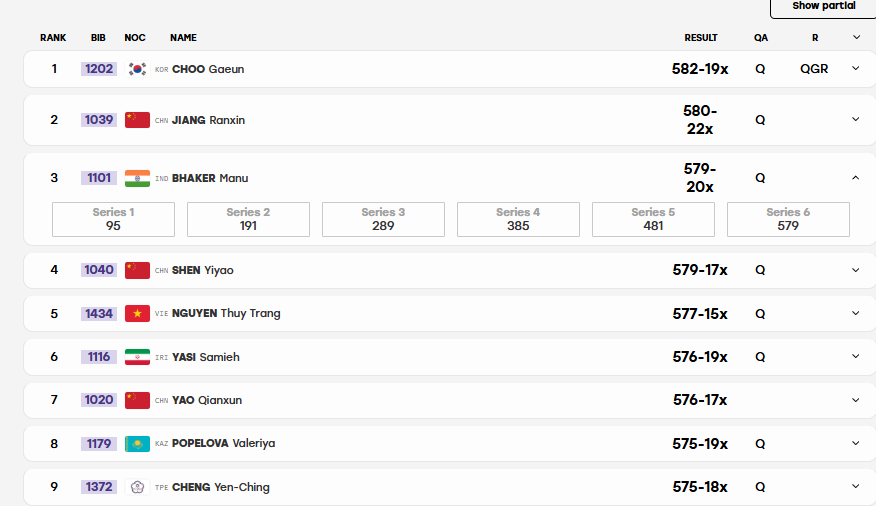876x506 pixels.
Task: Click Chinese Taipei flag beside CHENG Yen-Ching
Action: [x=137, y=487]
